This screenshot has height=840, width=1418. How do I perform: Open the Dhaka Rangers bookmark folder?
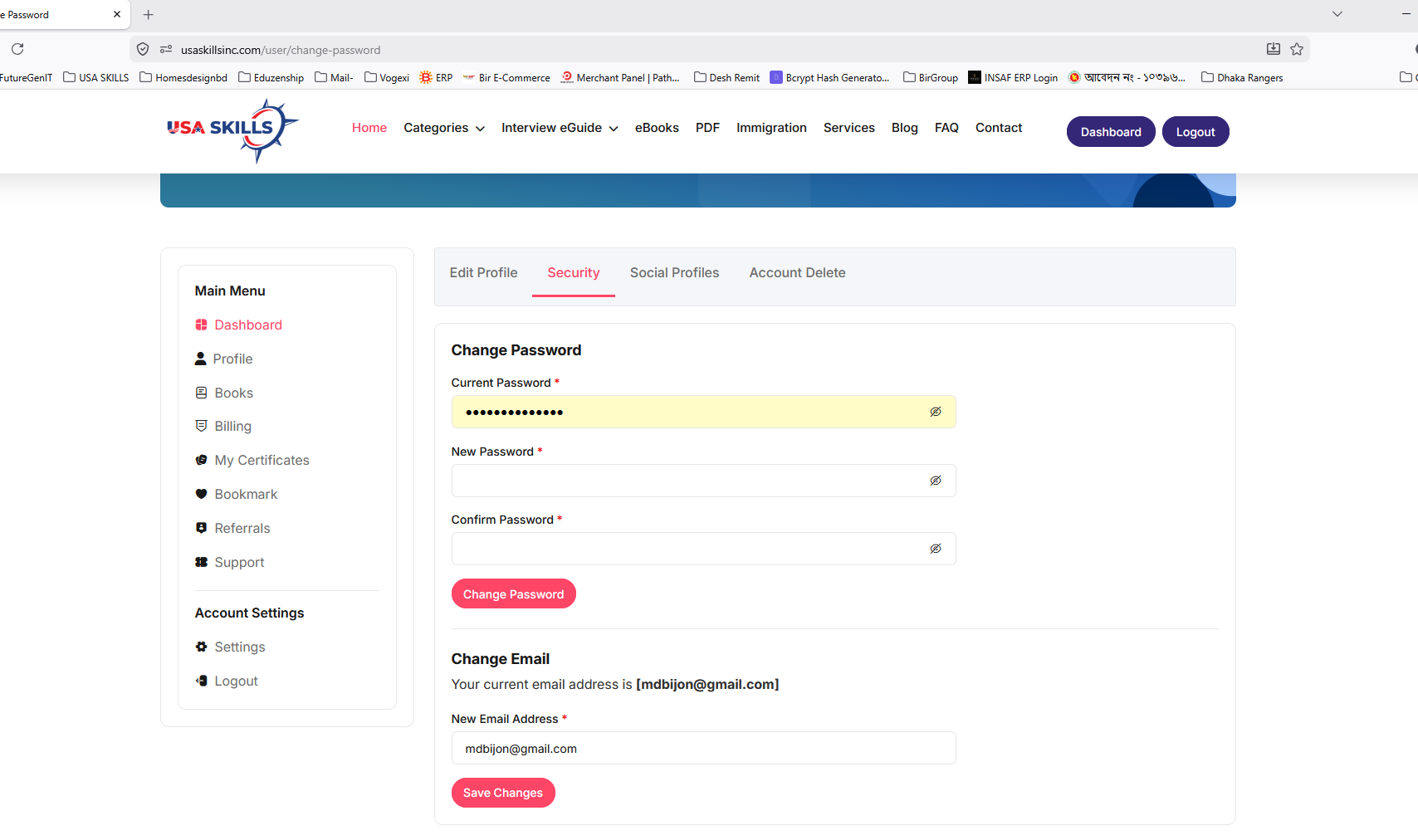1242,77
